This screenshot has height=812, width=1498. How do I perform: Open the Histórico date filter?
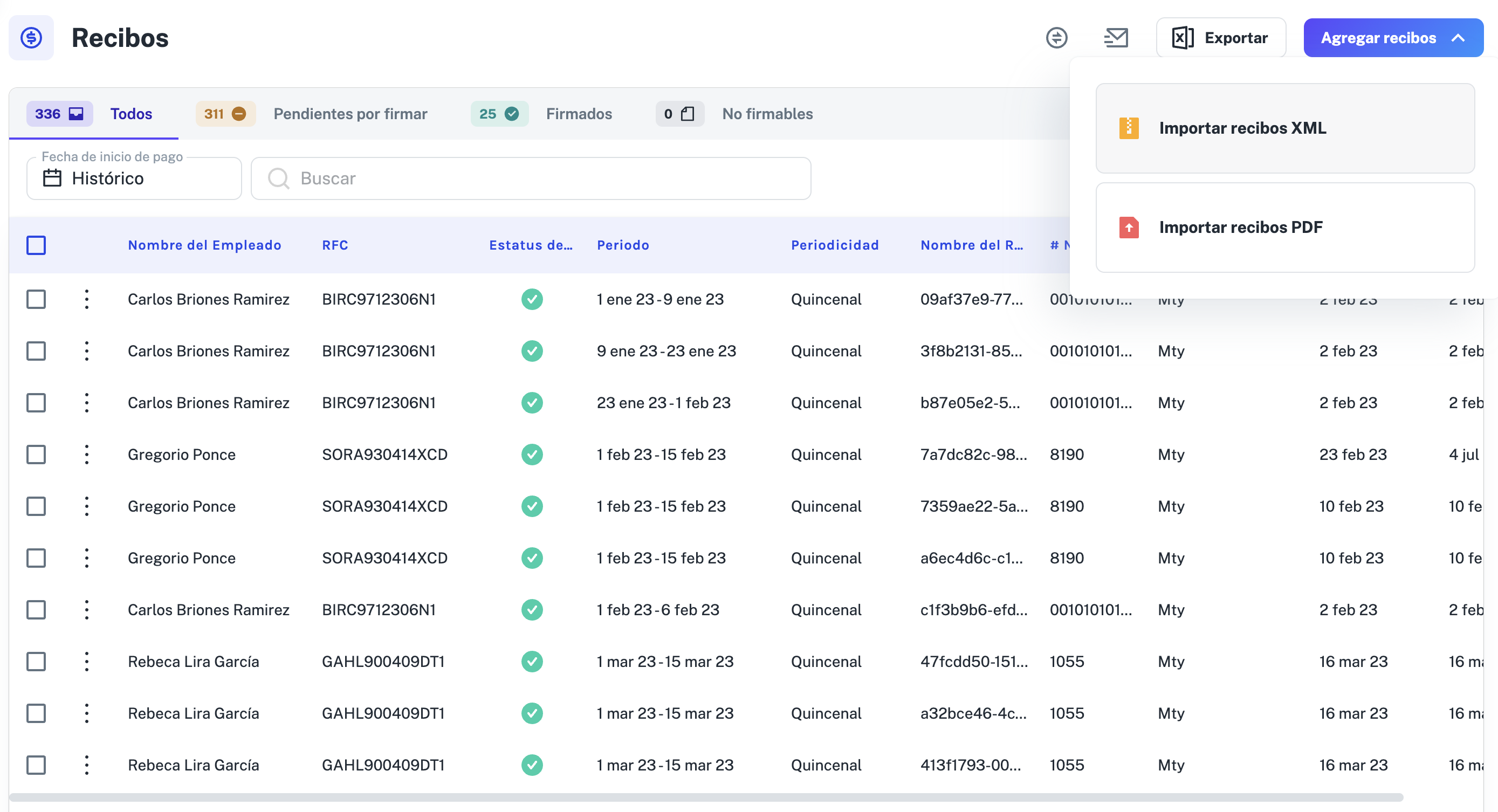pos(134,178)
